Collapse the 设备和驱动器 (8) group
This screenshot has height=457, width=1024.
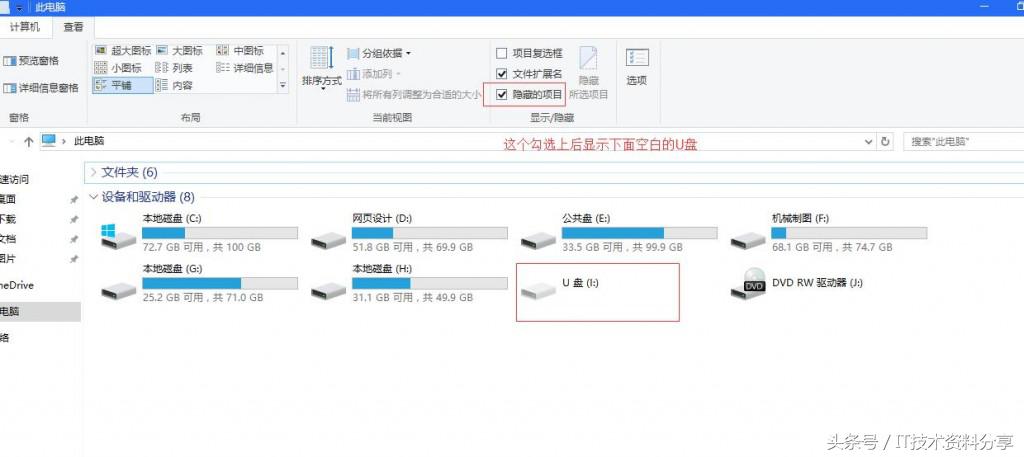pyautogui.click(x=95, y=197)
